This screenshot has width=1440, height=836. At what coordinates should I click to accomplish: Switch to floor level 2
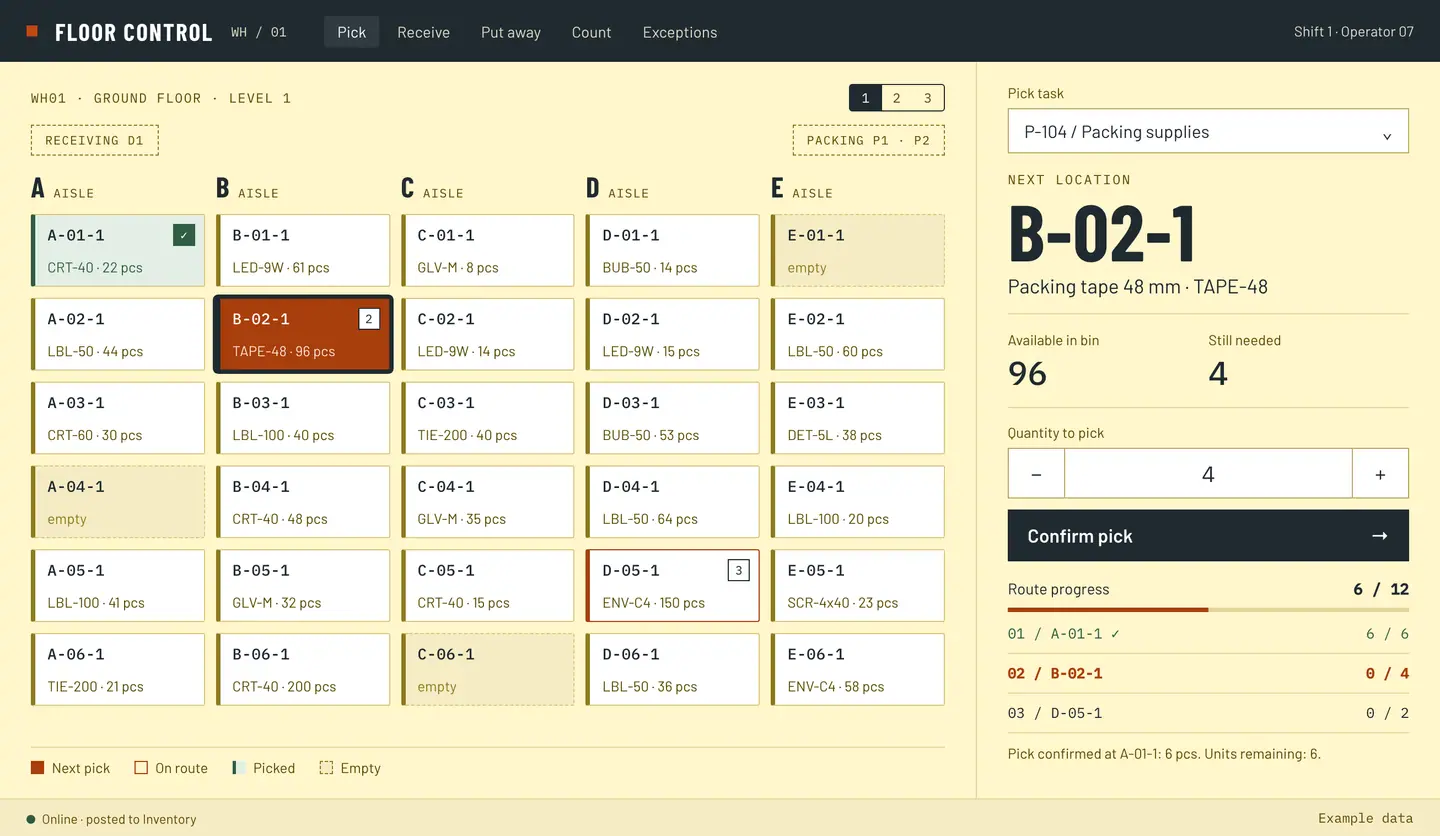coord(897,98)
